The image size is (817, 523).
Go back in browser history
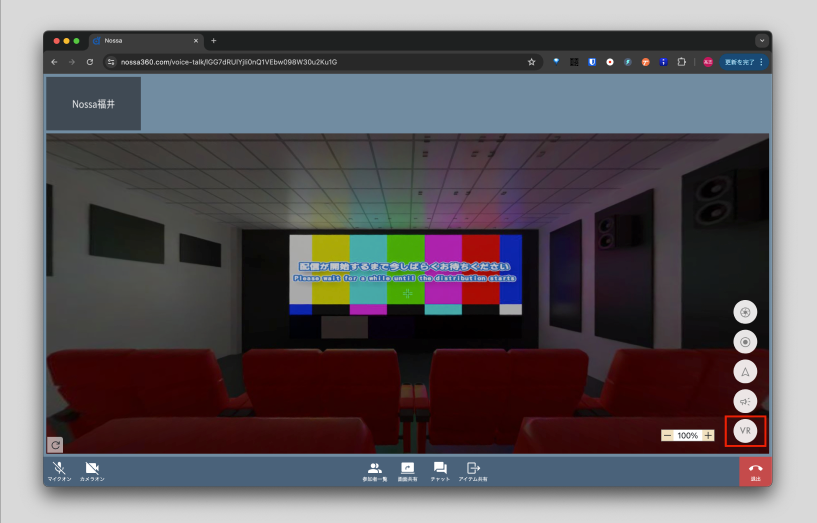[x=54, y=62]
